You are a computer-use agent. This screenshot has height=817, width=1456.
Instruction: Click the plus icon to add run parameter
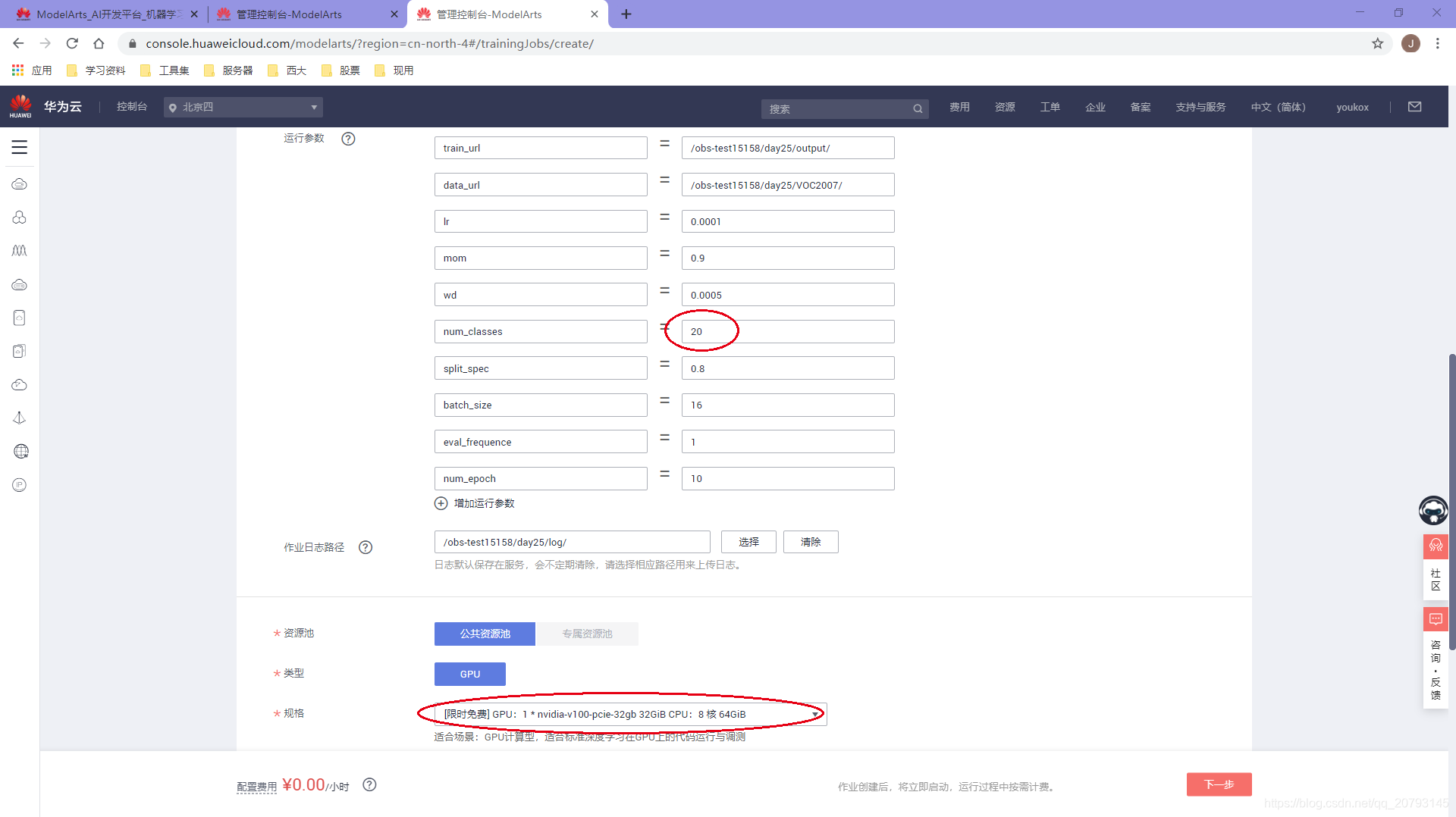441,503
